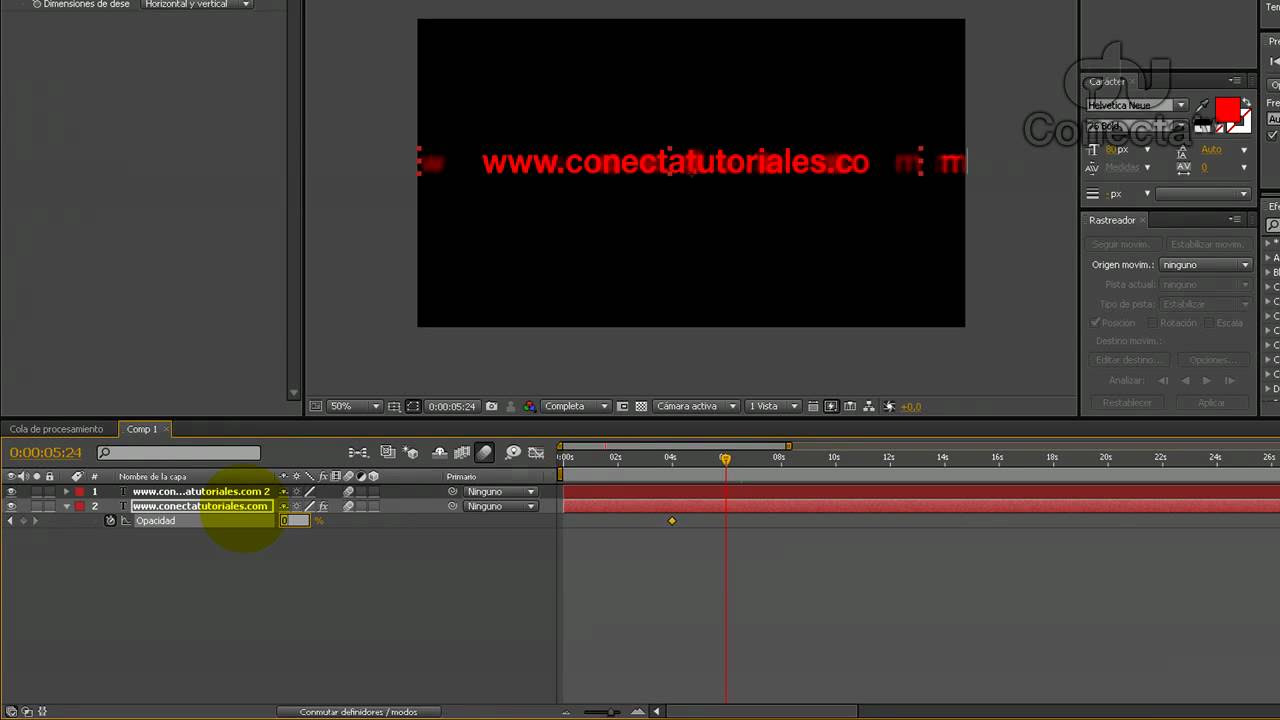Image resolution: width=1280 pixels, height=720 pixels.
Task: Toggle the Motion Blur enable button
Action: [485, 453]
